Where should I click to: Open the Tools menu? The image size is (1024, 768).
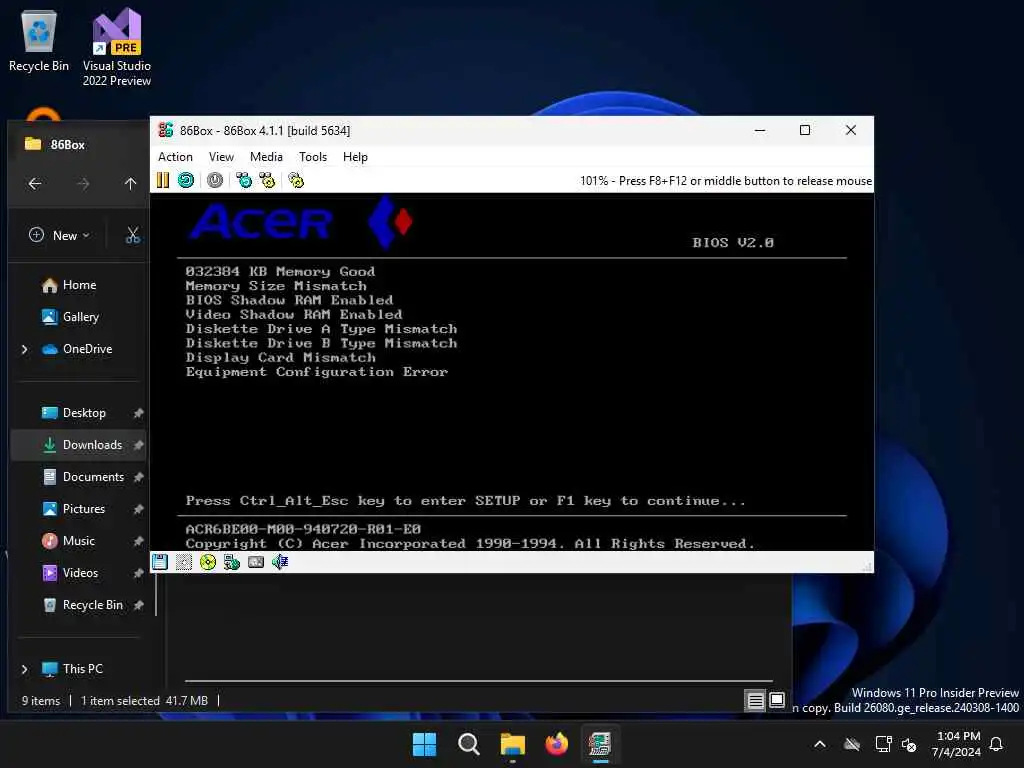point(313,157)
